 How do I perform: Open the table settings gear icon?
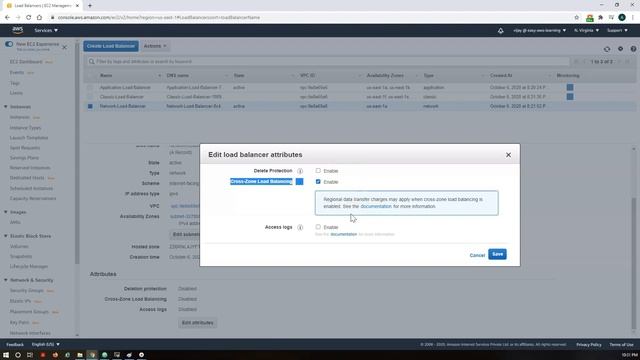[x=620, y=49]
